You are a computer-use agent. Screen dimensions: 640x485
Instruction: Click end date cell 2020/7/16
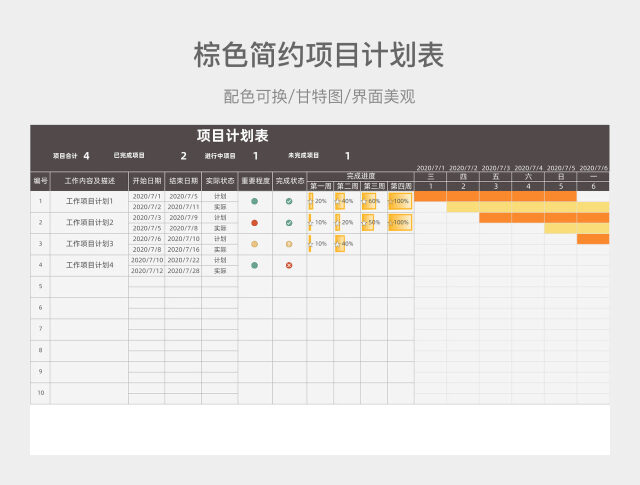click(183, 249)
